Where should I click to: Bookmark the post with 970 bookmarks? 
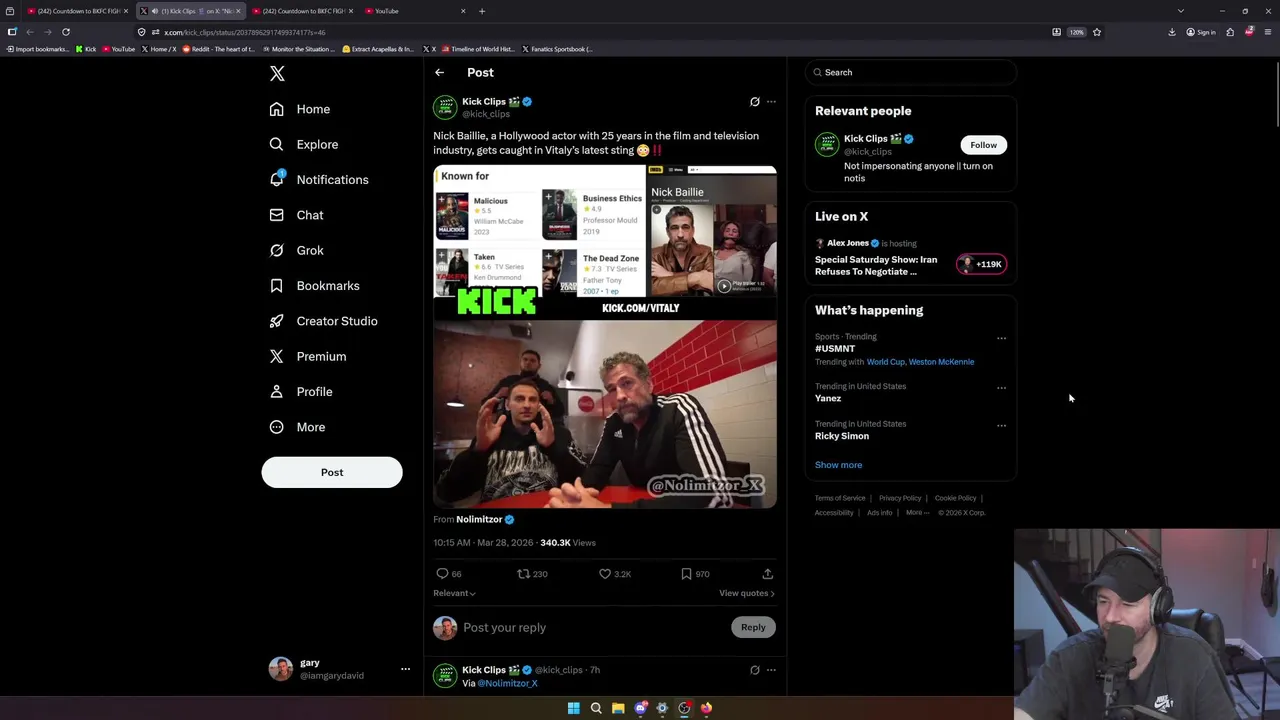click(x=695, y=574)
